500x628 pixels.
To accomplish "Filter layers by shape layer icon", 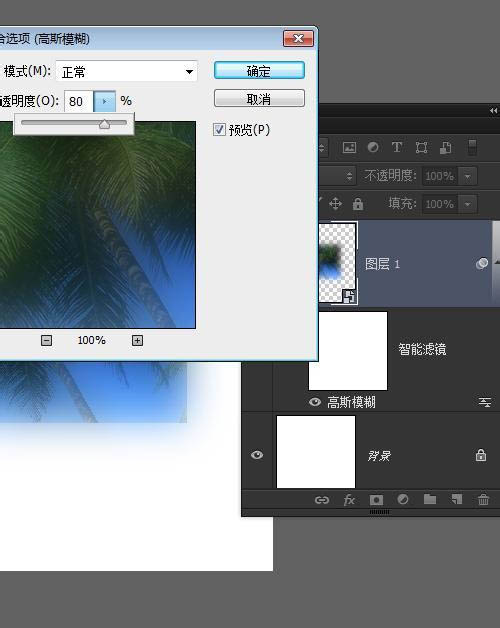I will [x=421, y=147].
